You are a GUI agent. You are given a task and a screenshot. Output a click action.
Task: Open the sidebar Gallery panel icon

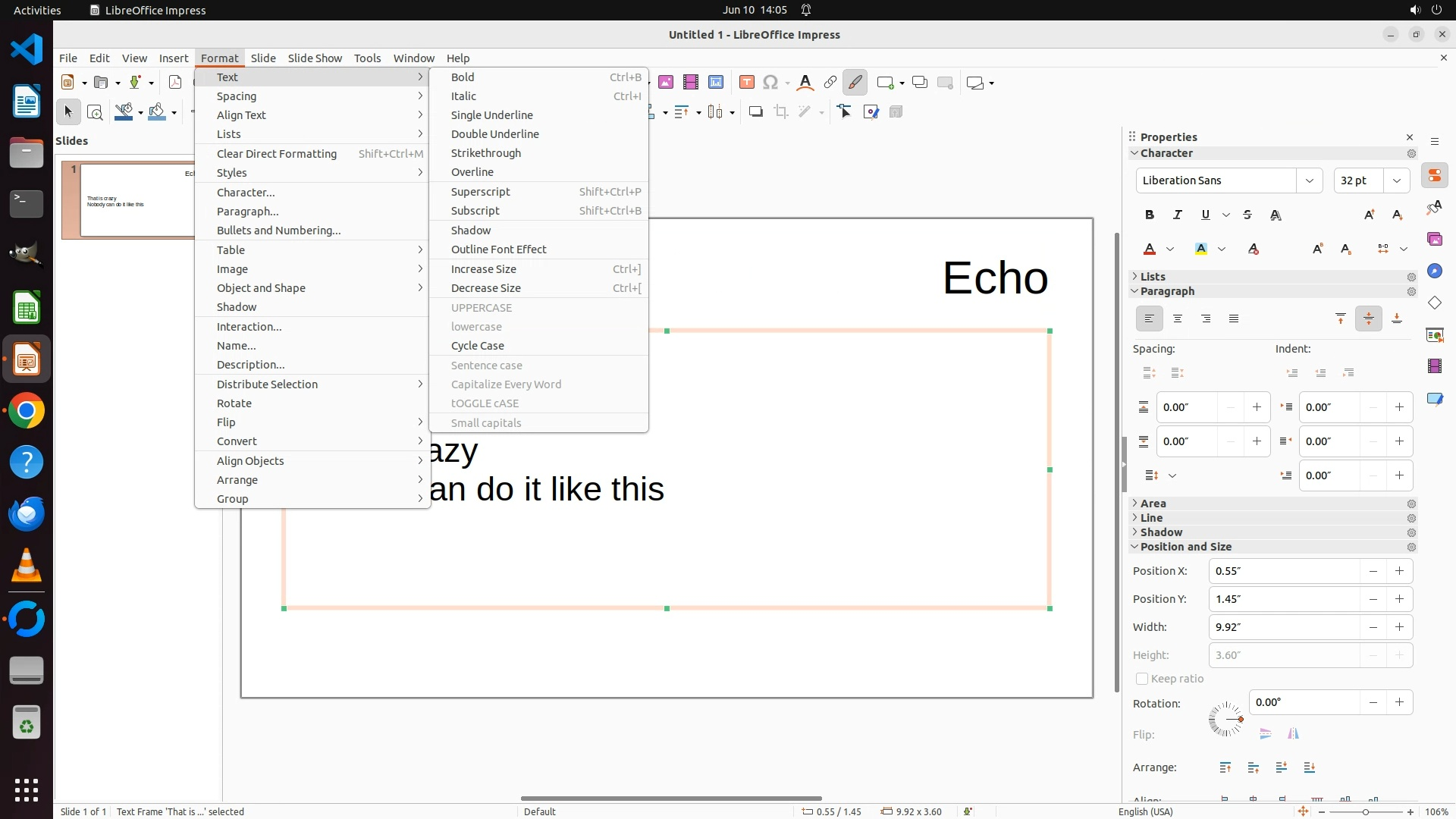click(x=1434, y=240)
